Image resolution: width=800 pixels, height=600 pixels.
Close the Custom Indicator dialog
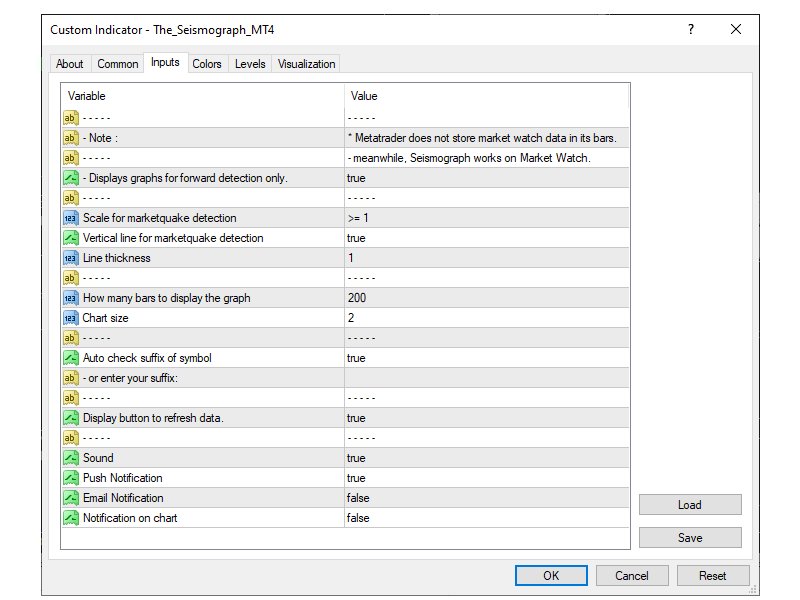pos(736,29)
